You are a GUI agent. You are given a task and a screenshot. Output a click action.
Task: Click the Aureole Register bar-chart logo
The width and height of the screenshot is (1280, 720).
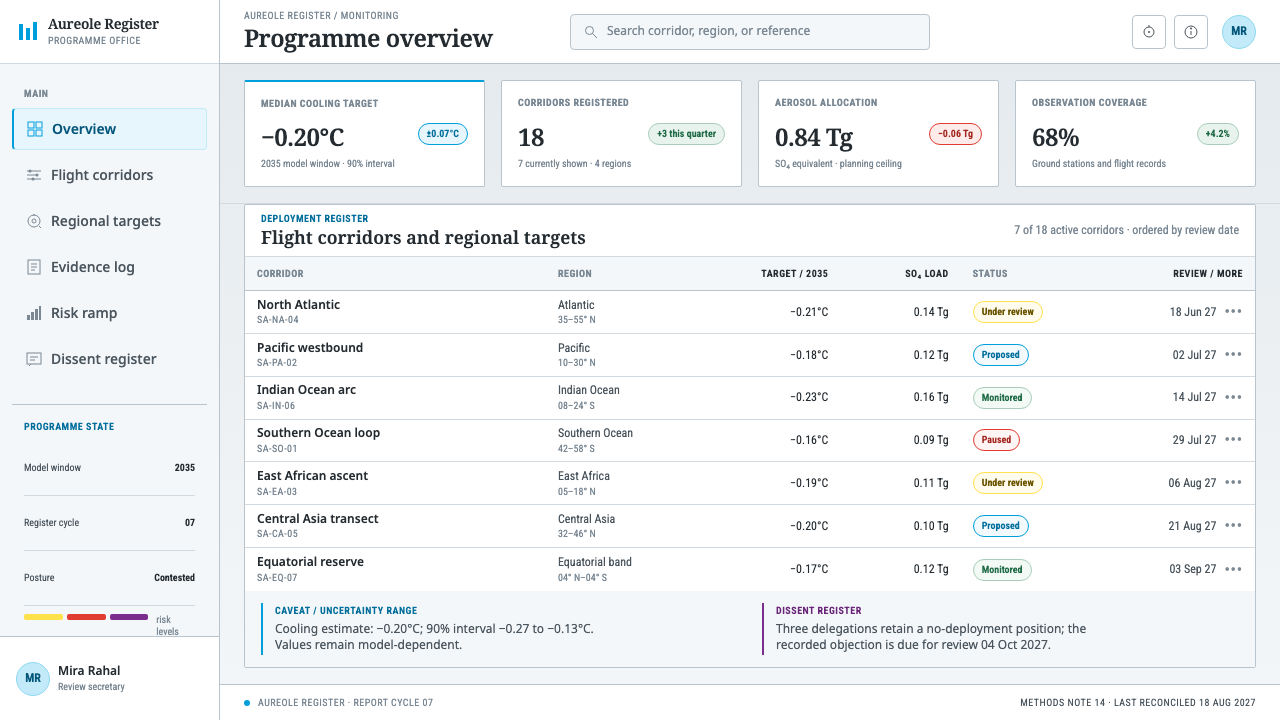pyautogui.click(x=28, y=31)
